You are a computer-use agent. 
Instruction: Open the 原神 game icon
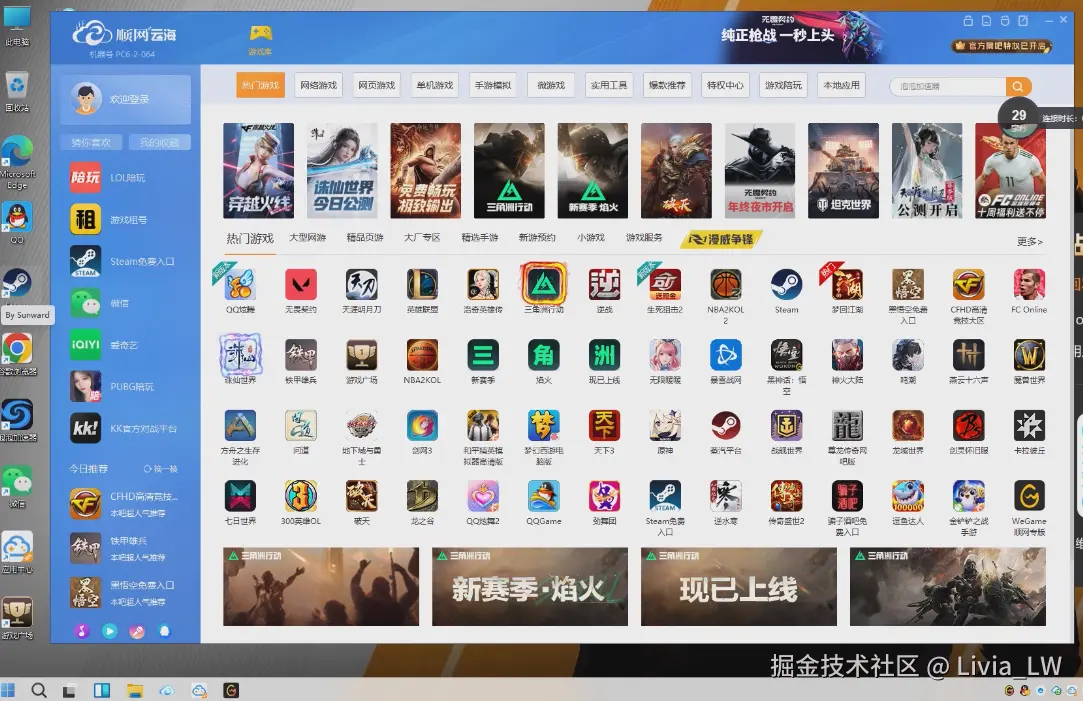click(665, 425)
